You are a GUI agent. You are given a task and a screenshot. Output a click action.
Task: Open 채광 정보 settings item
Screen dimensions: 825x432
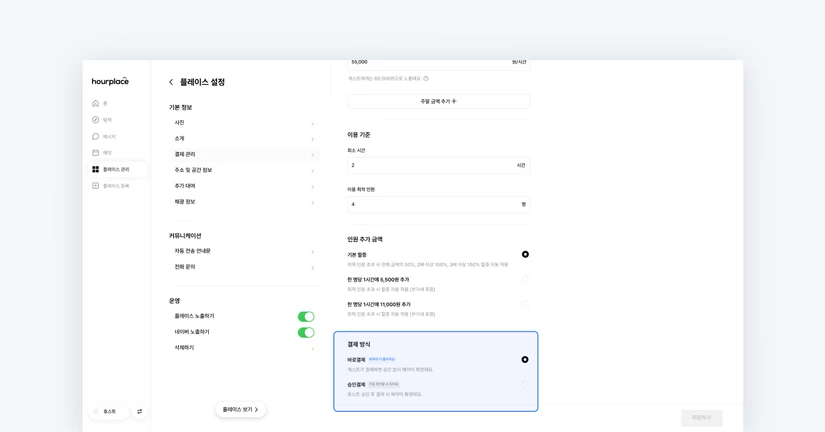[244, 202]
